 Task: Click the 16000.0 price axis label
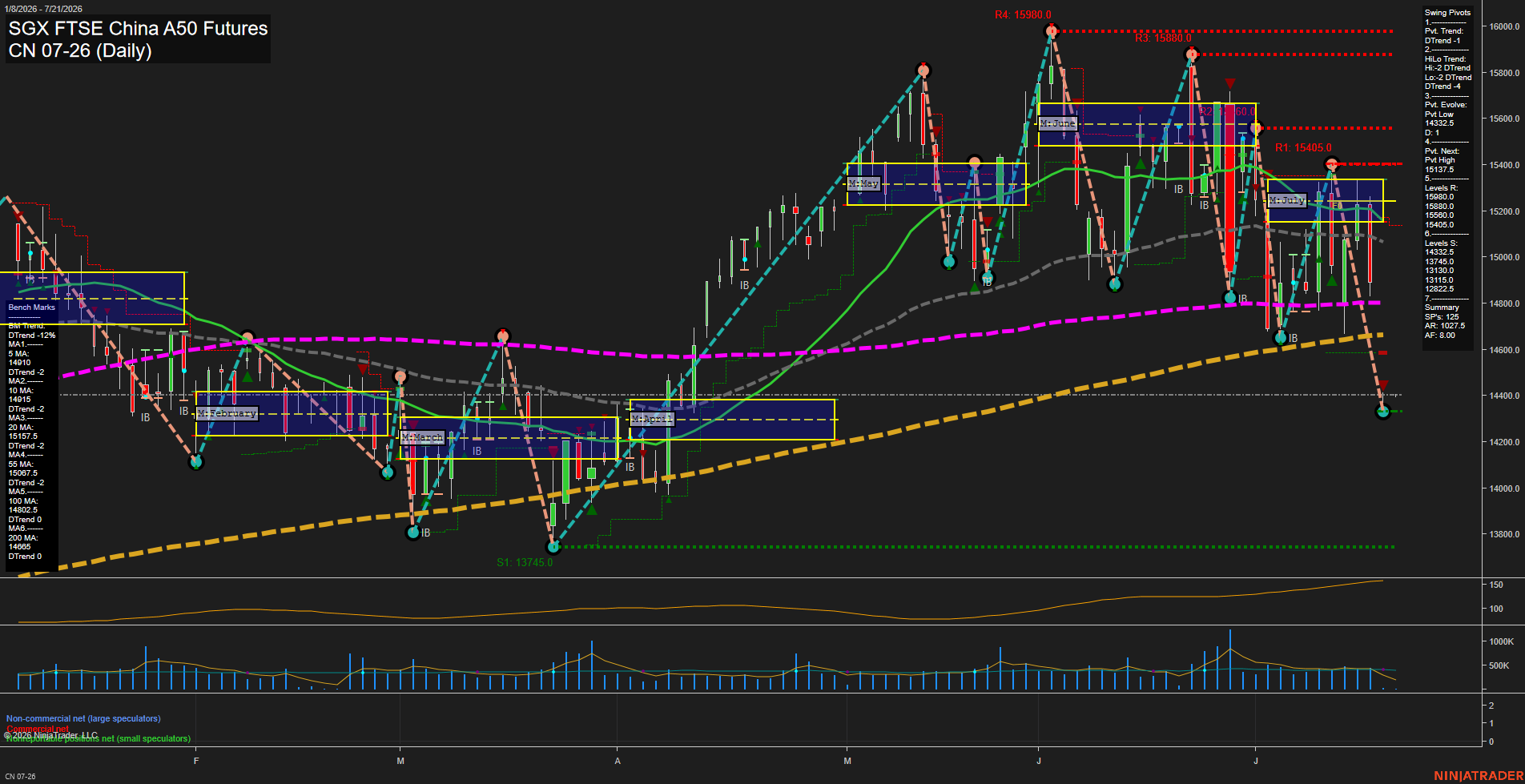pos(1504,26)
